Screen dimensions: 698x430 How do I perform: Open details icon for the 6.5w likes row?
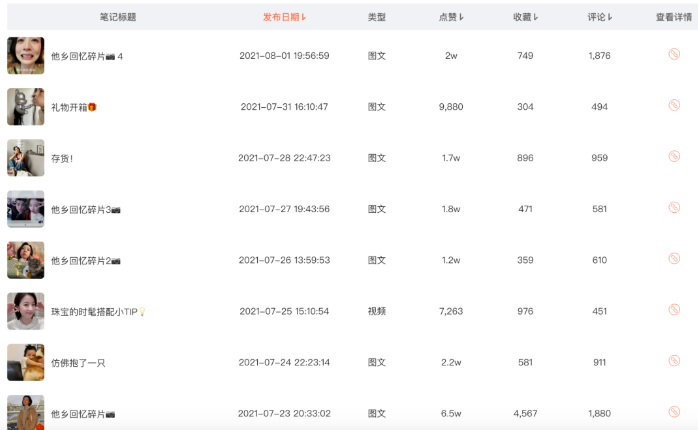click(x=674, y=412)
